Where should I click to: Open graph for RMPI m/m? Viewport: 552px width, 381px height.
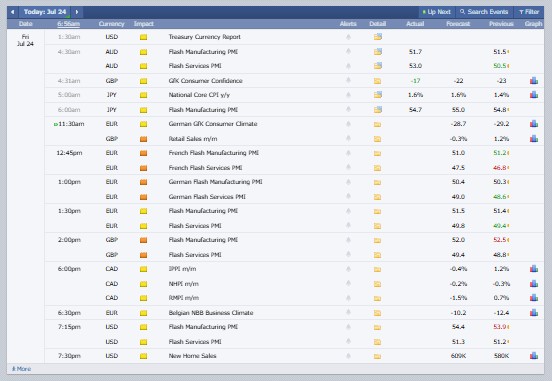[534, 298]
